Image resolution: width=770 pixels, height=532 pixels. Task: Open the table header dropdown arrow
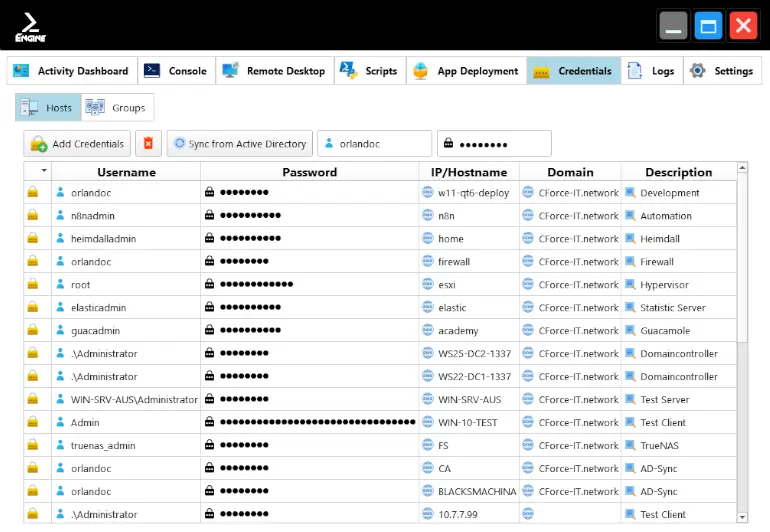tap(43, 172)
